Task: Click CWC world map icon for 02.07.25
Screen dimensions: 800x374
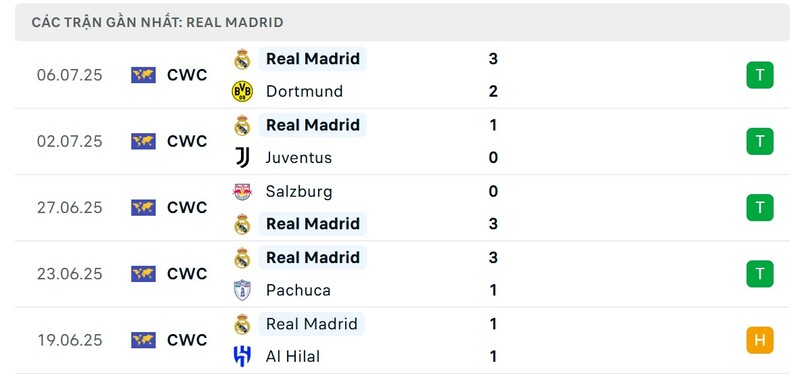Action: (x=143, y=141)
